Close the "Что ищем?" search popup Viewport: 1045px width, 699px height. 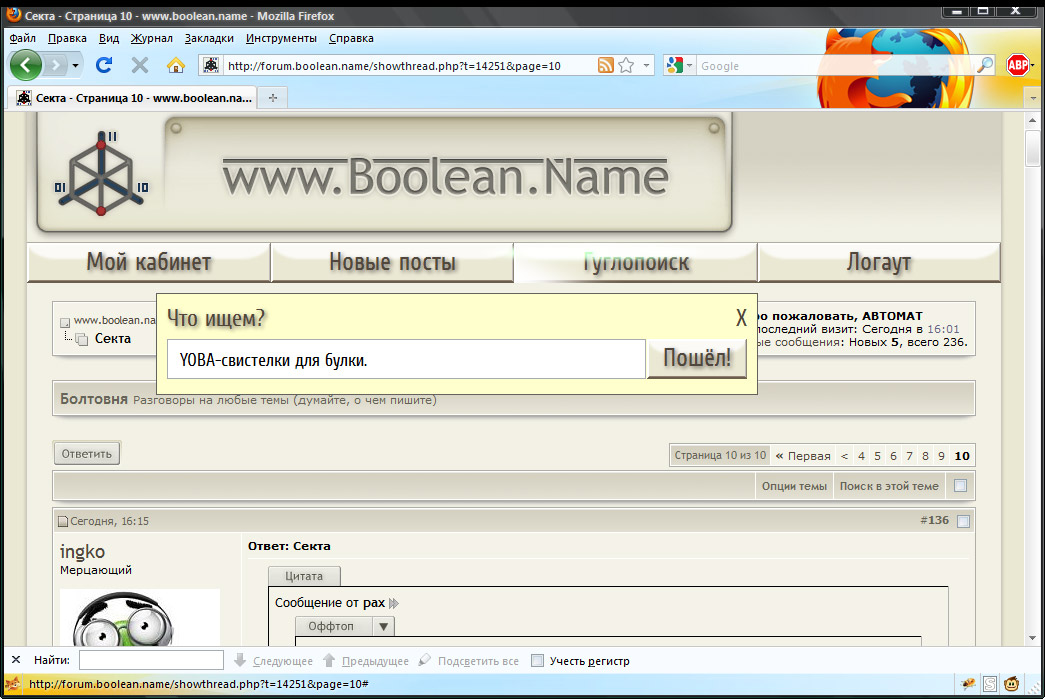click(x=741, y=318)
